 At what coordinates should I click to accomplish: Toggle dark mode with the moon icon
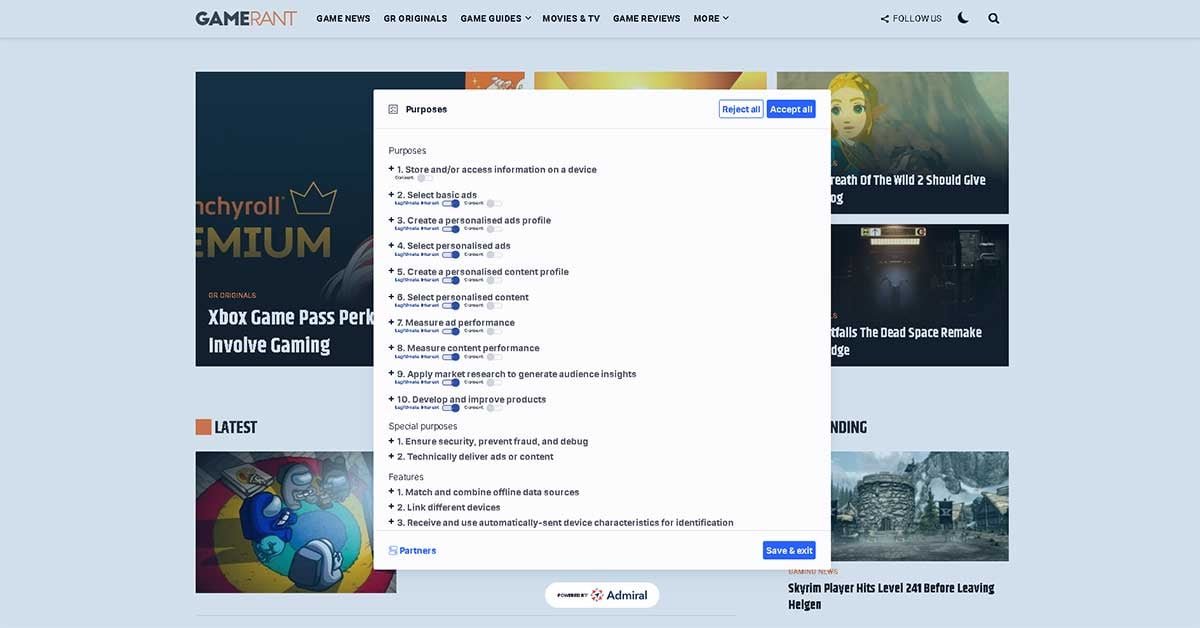(x=963, y=18)
